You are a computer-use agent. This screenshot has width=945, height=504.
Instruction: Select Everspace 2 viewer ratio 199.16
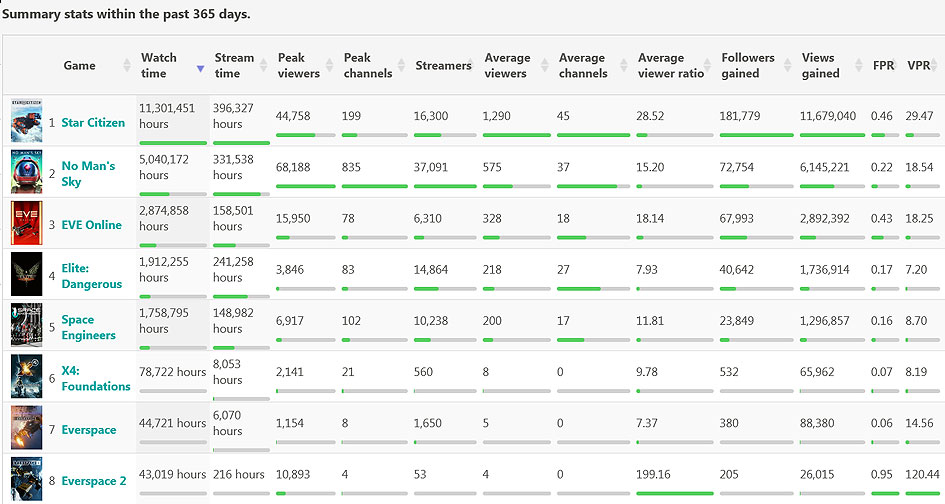[653, 474]
